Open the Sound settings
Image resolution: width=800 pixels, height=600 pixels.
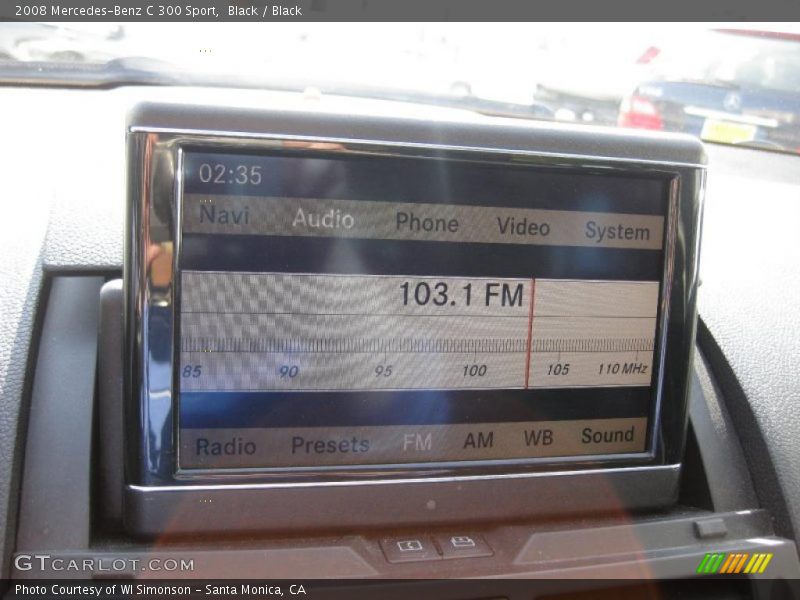point(608,435)
